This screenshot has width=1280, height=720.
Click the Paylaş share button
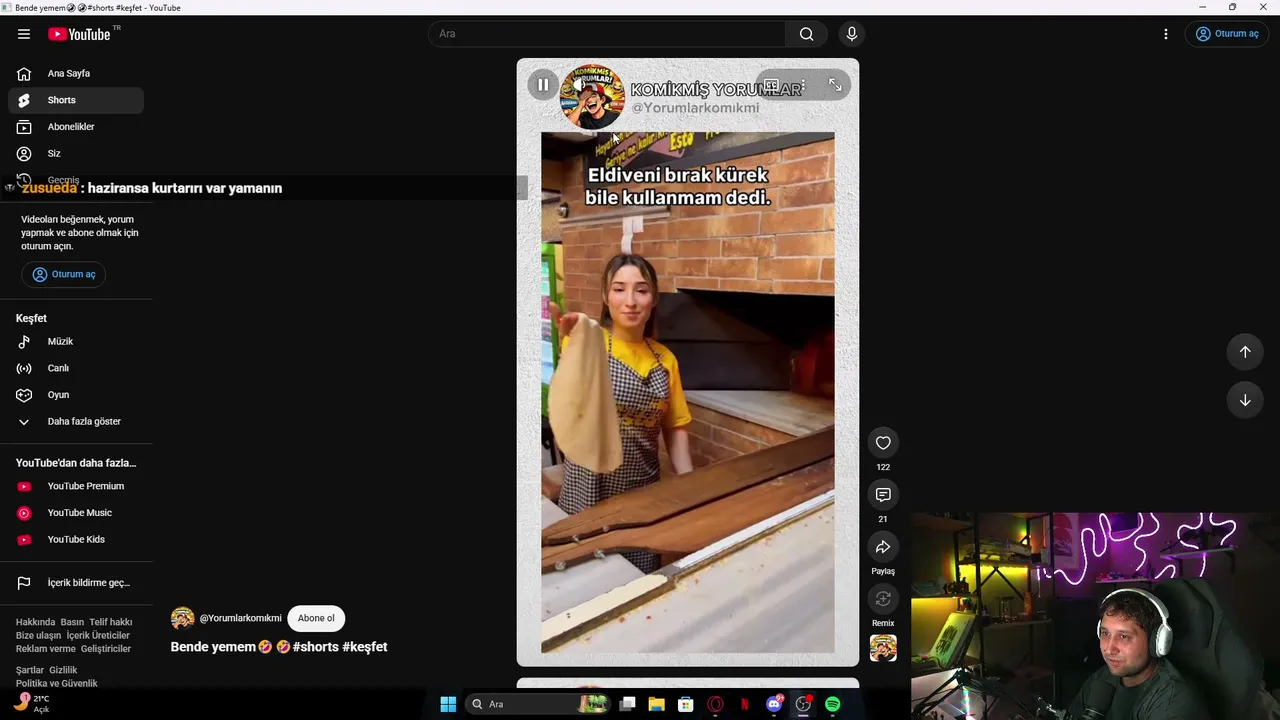883,547
